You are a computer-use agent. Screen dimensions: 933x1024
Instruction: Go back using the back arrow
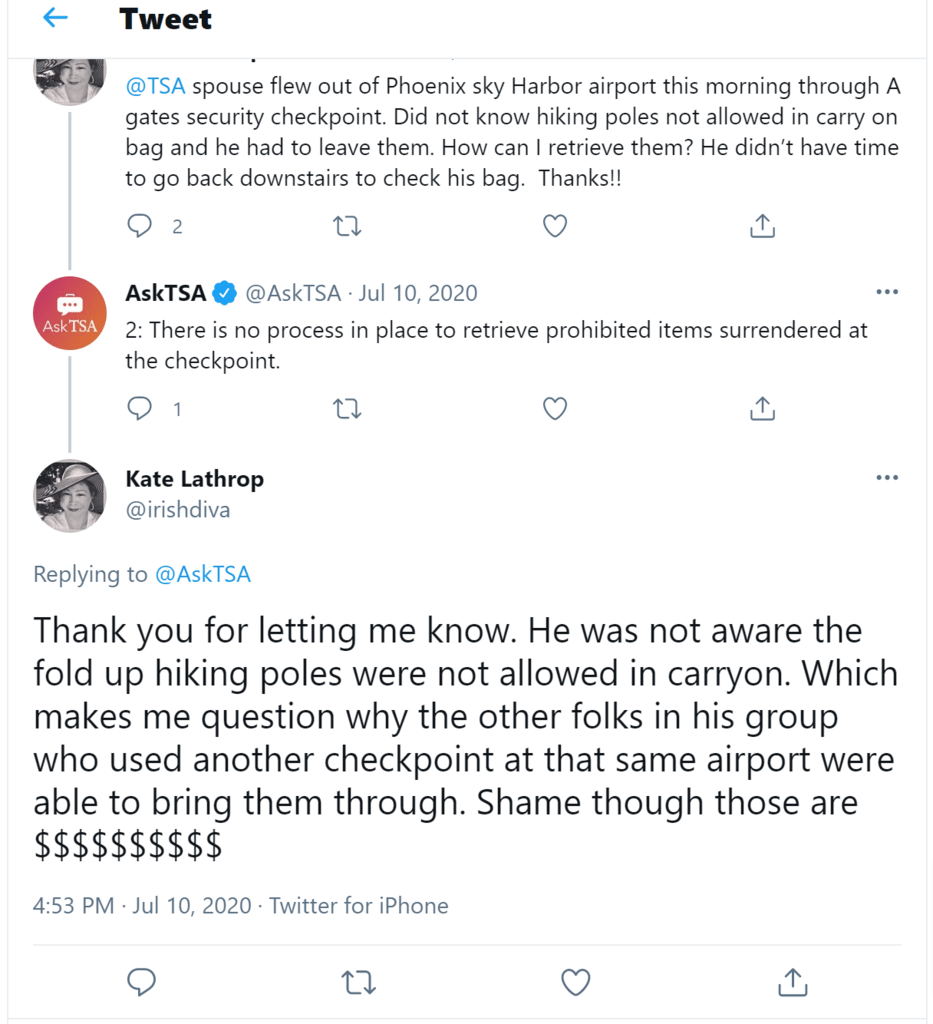pos(55,17)
